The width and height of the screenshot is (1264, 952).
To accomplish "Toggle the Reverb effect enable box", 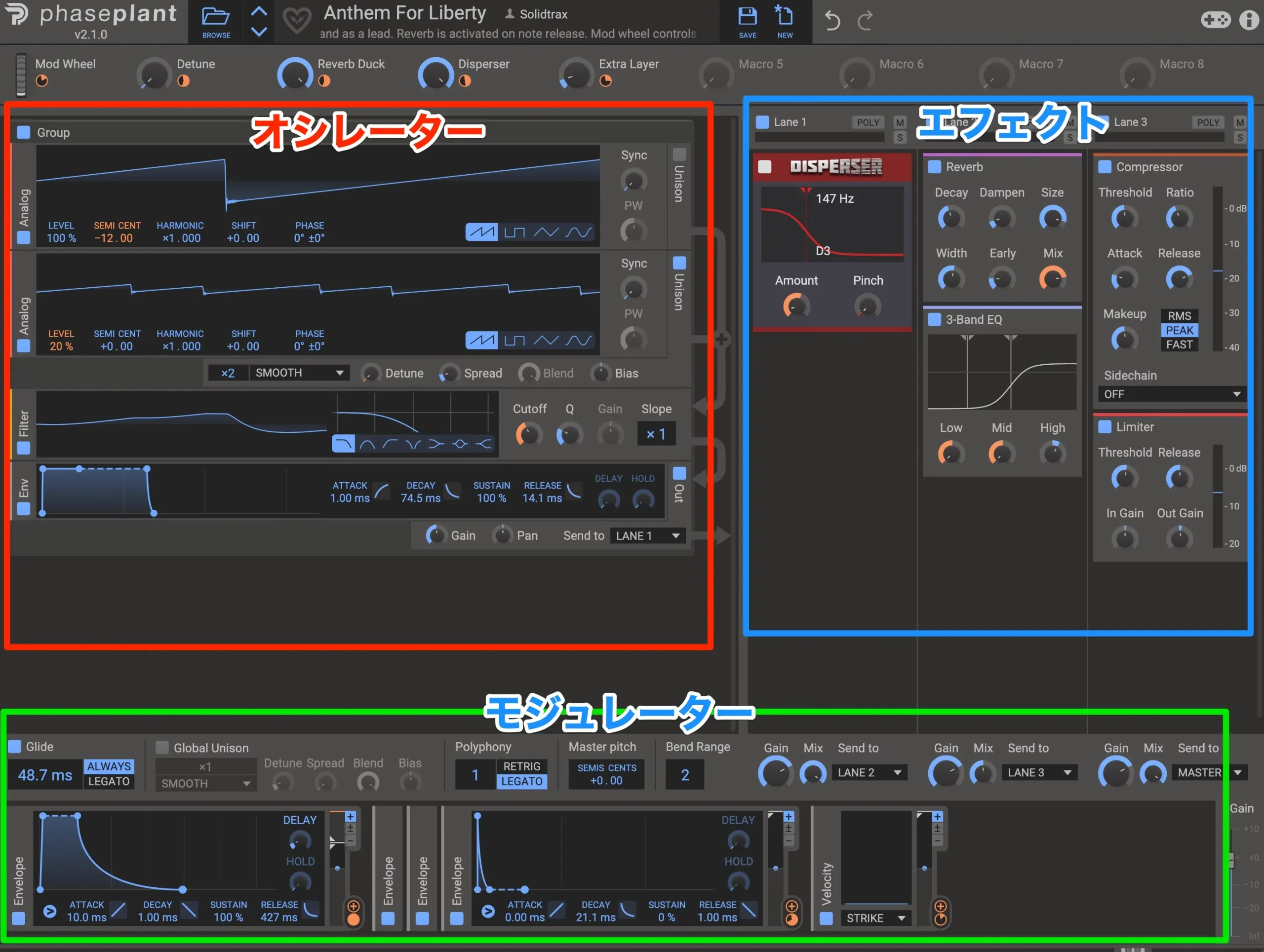I will point(934,167).
